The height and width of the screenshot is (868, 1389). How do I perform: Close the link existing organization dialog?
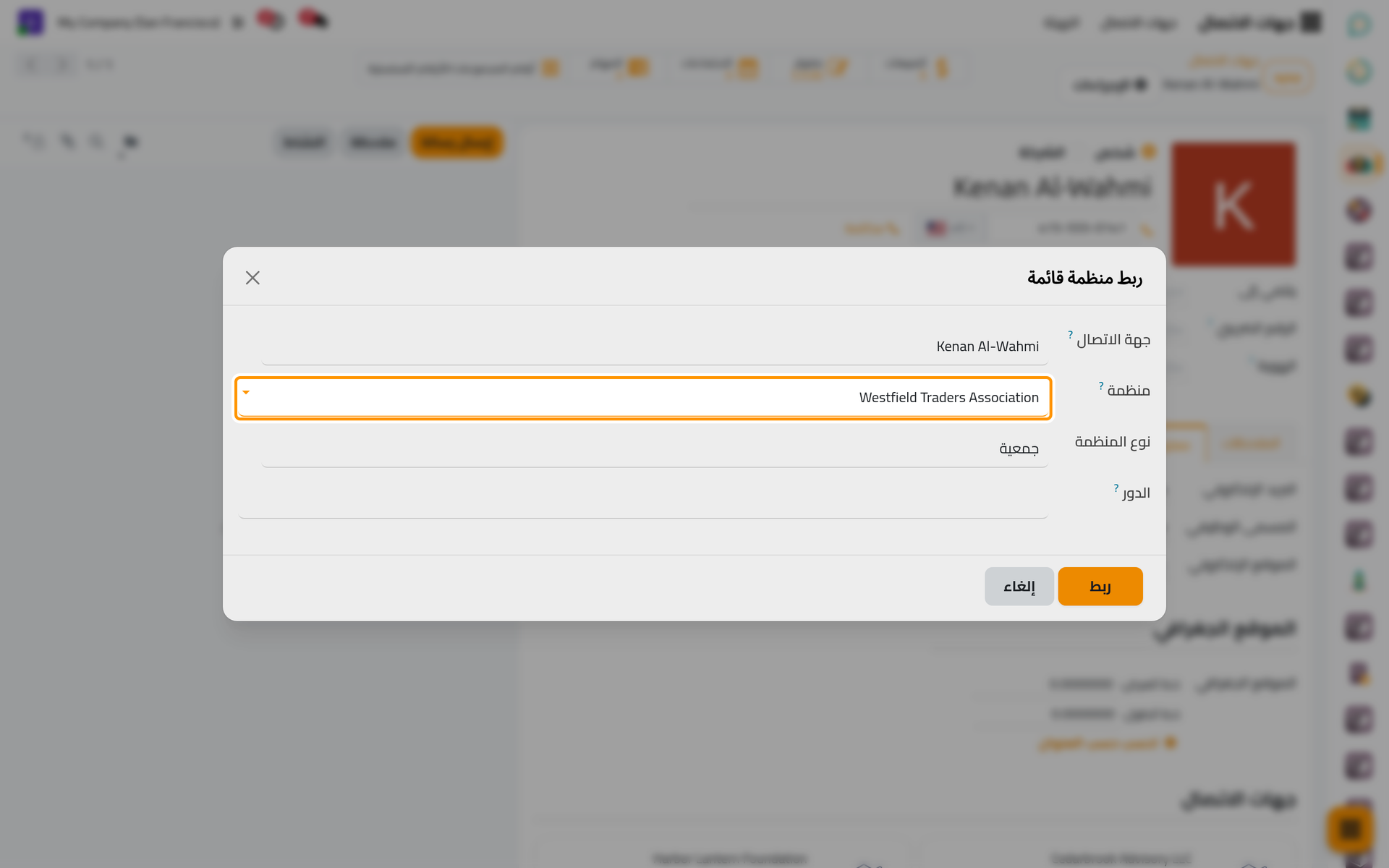coord(252,278)
